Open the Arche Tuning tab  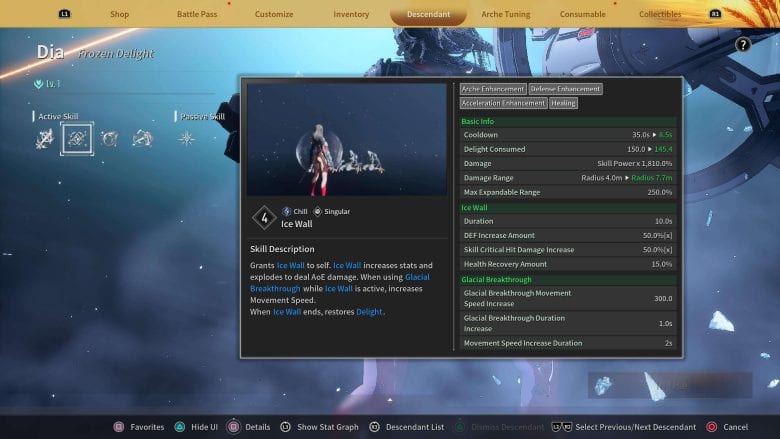505,14
